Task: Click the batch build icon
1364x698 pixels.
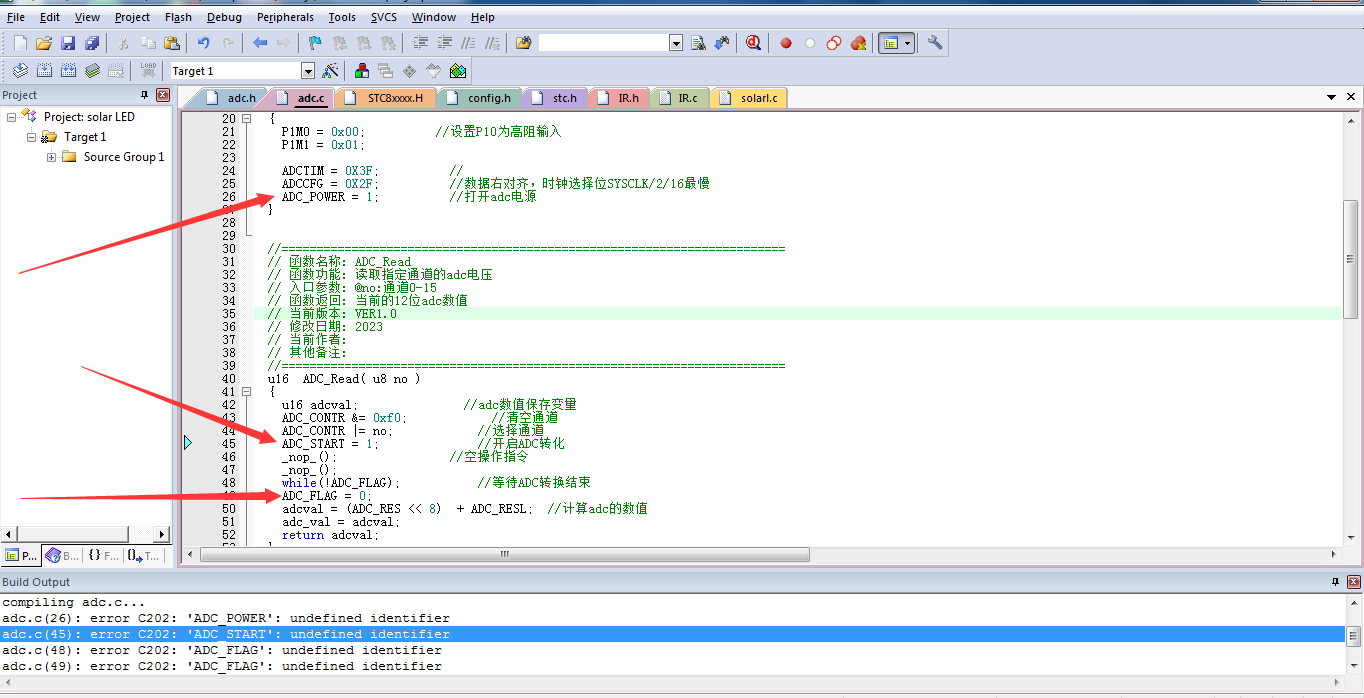Action: pos(92,71)
